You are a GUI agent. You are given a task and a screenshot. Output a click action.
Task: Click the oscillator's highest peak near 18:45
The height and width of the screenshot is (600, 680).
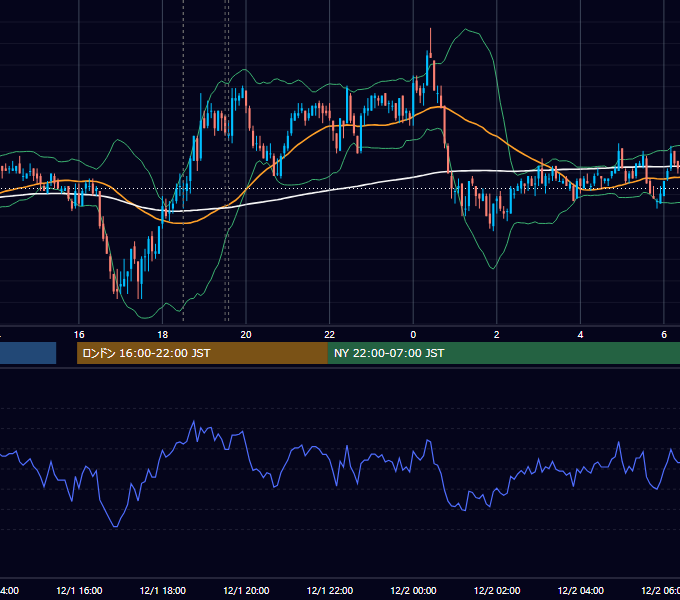click(x=193, y=422)
